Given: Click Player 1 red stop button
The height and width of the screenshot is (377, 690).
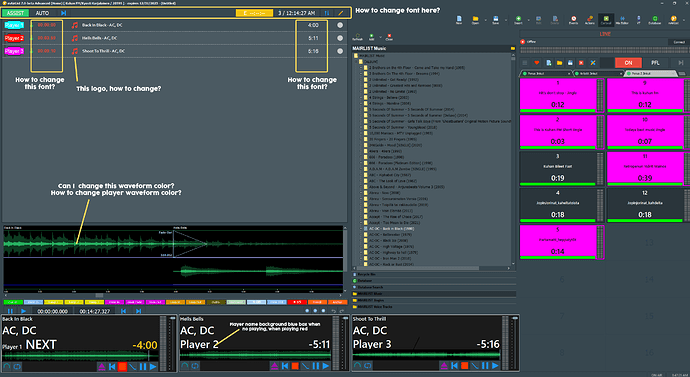Looking at the screenshot, I should (122, 366).
